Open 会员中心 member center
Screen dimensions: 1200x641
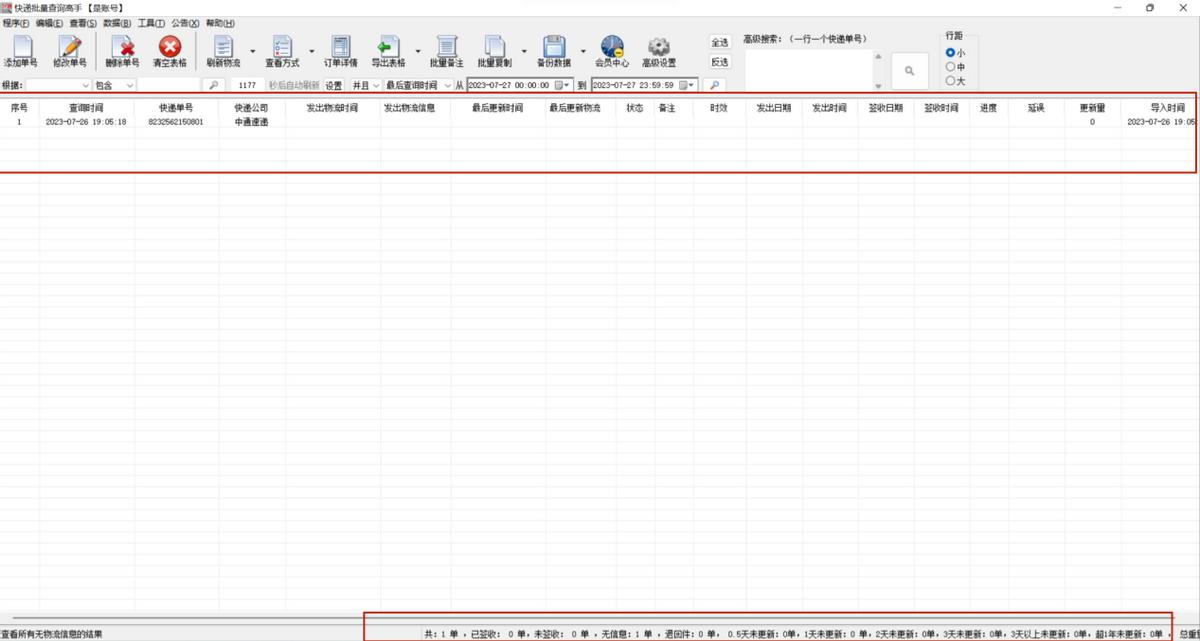pos(611,49)
